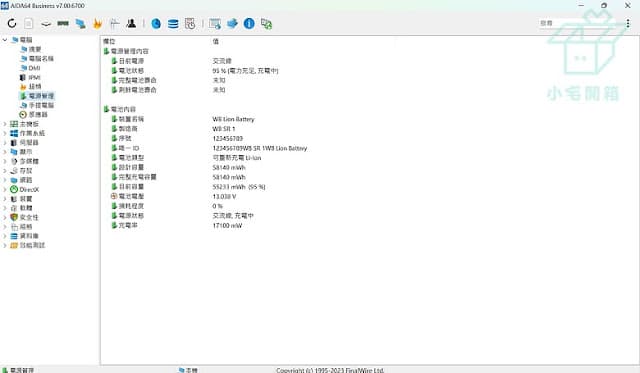Screen dimensions: 640x373
Task: Select the 裝置 tree item
Action: pyautogui.click(x=26, y=199)
